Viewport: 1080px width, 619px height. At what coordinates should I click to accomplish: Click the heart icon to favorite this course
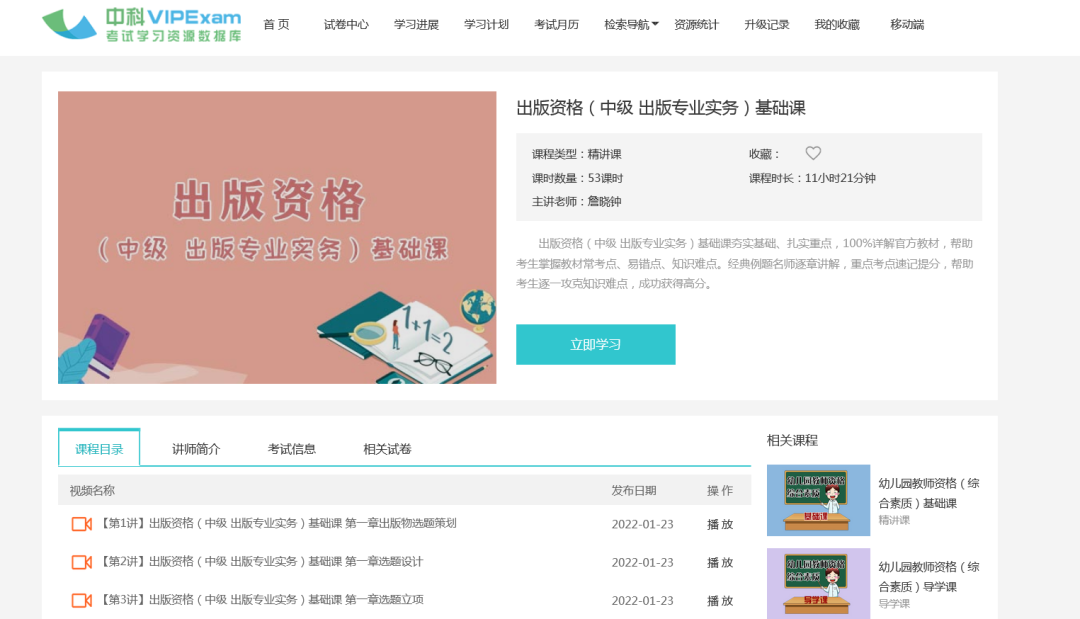point(813,153)
